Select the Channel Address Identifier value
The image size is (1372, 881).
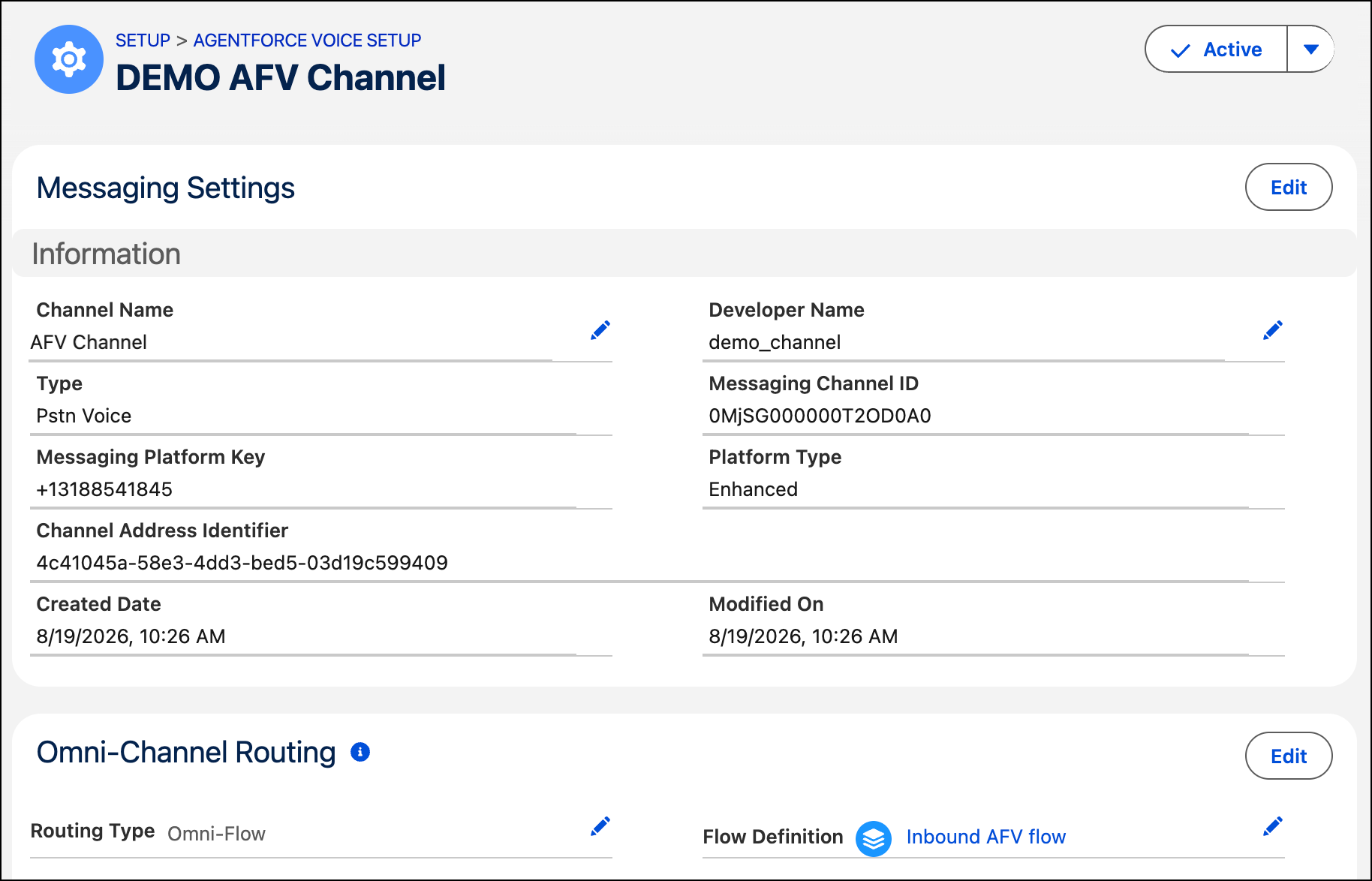click(242, 563)
